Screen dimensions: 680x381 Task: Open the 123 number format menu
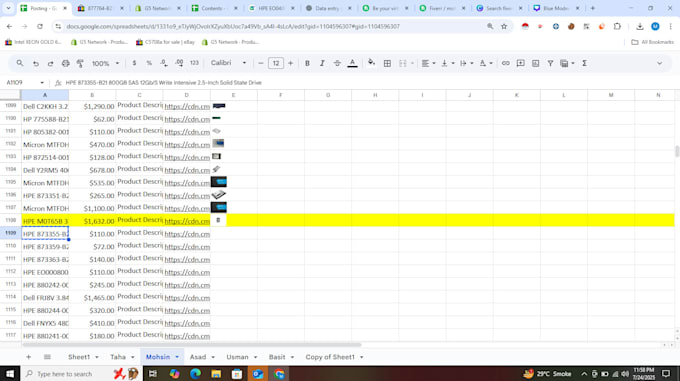[194, 63]
